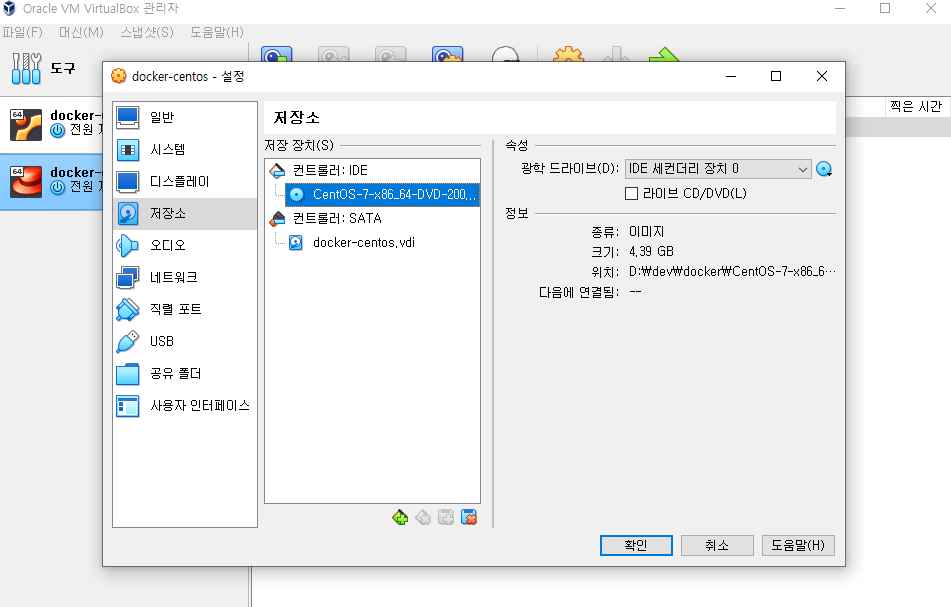The height and width of the screenshot is (607, 951).
Task: Click the 취소 button
Action: click(x=717, y=545)
